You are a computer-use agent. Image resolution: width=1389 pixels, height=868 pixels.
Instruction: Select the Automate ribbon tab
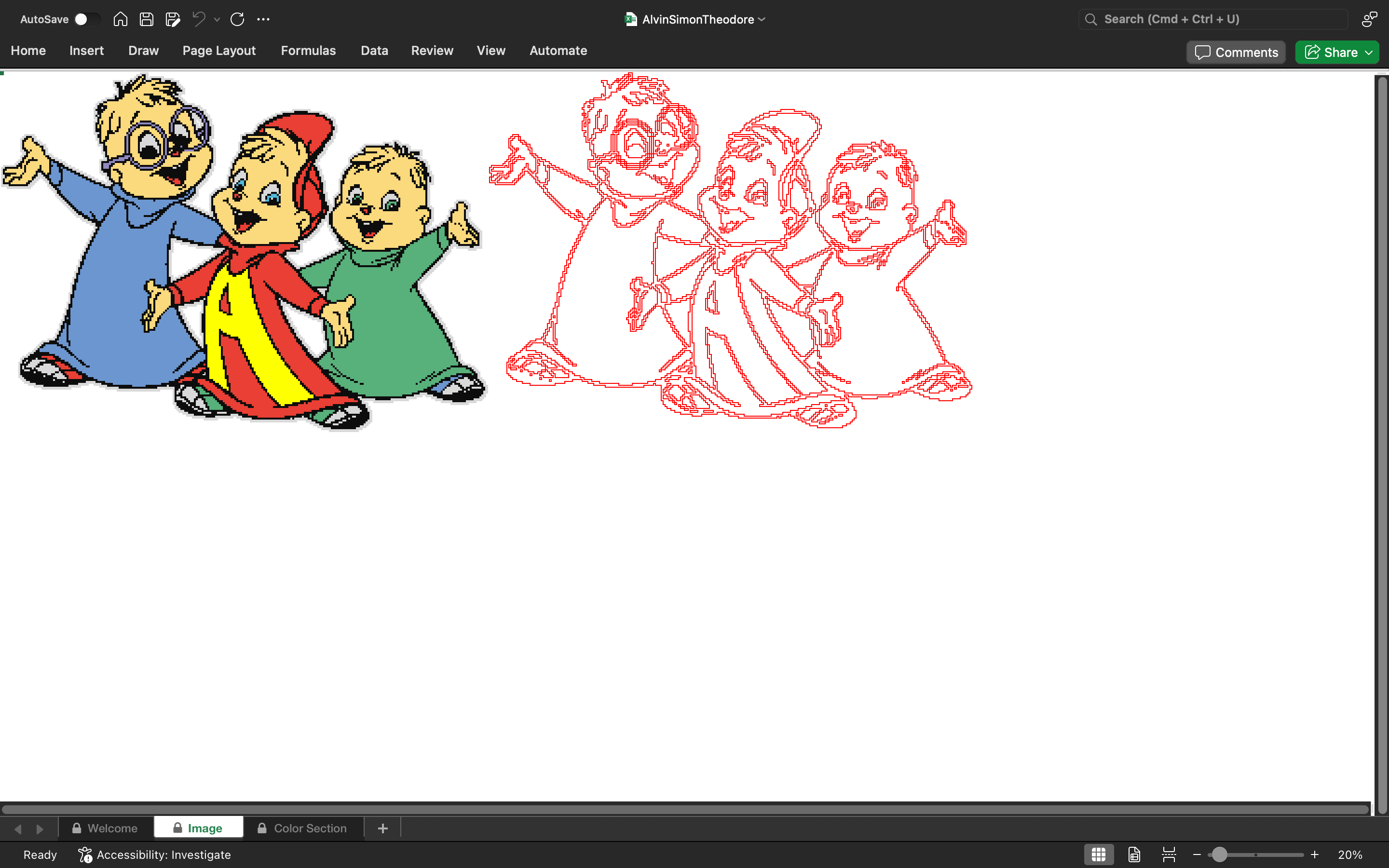(x=558, y=51)
